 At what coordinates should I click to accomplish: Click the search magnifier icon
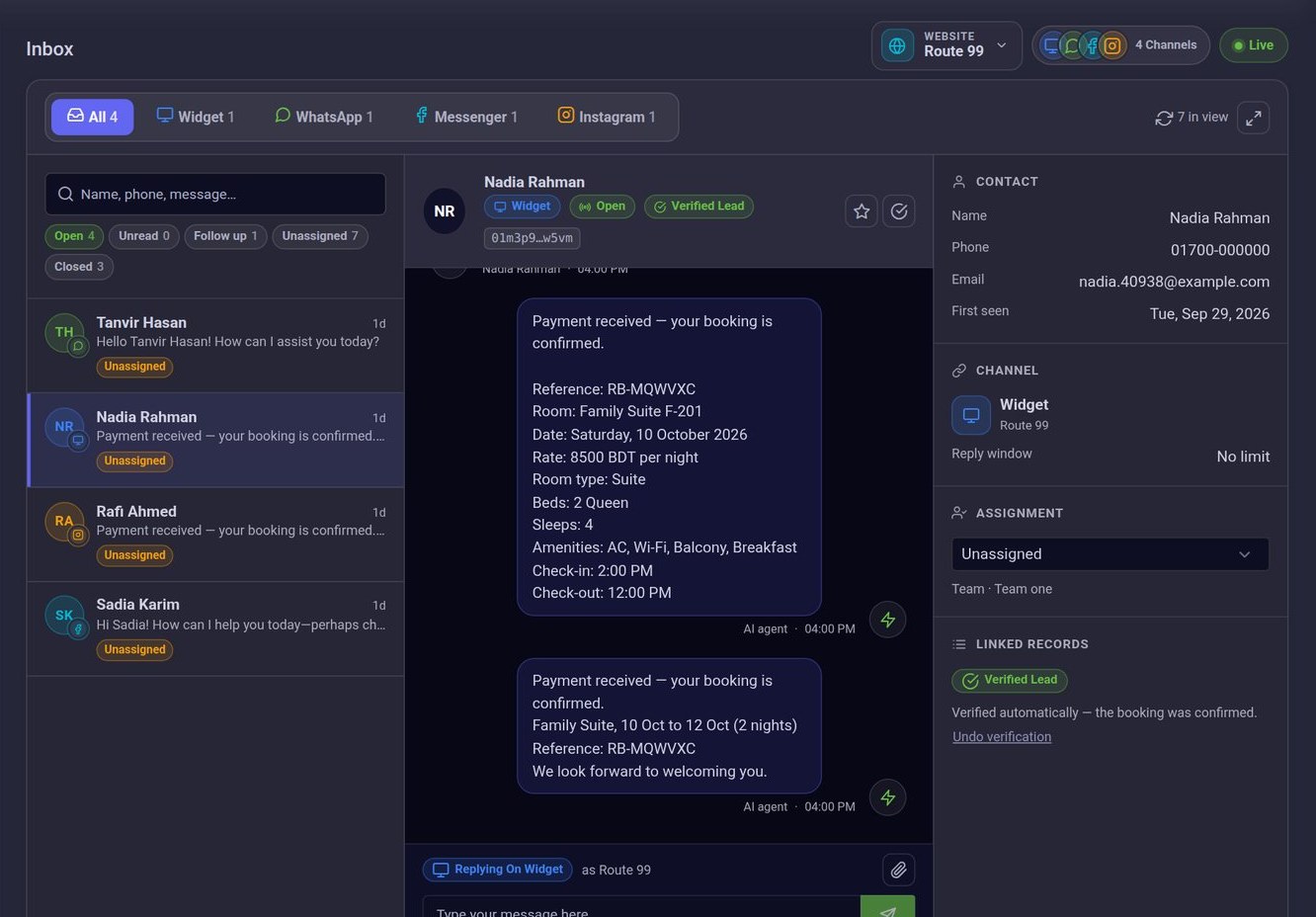[65, 194]
